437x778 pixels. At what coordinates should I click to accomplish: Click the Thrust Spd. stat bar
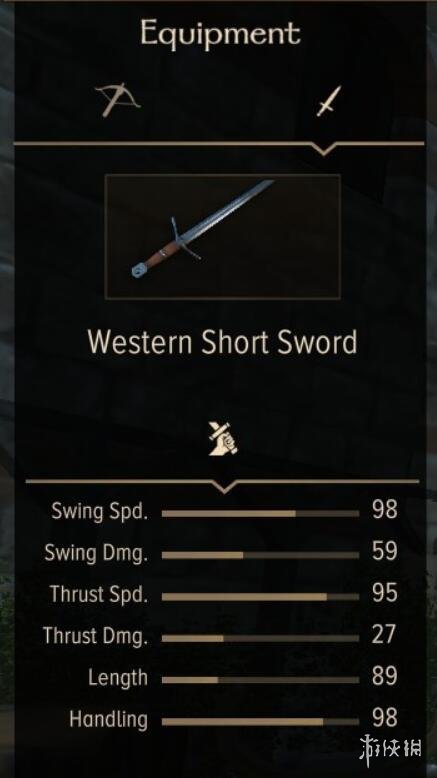pyautogui.click(x=260, y=597)
